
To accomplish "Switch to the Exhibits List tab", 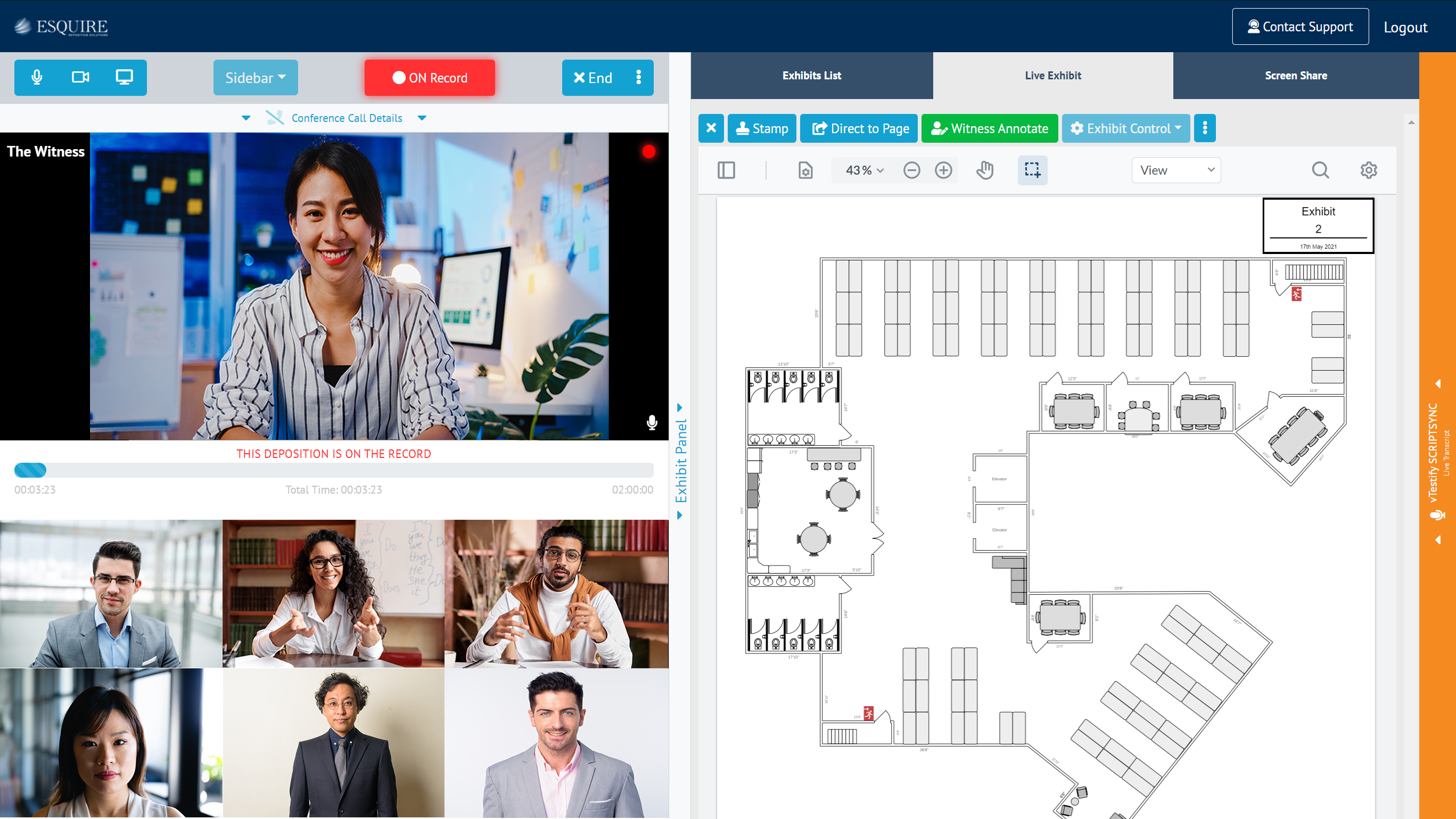I will tap(812, 75).
